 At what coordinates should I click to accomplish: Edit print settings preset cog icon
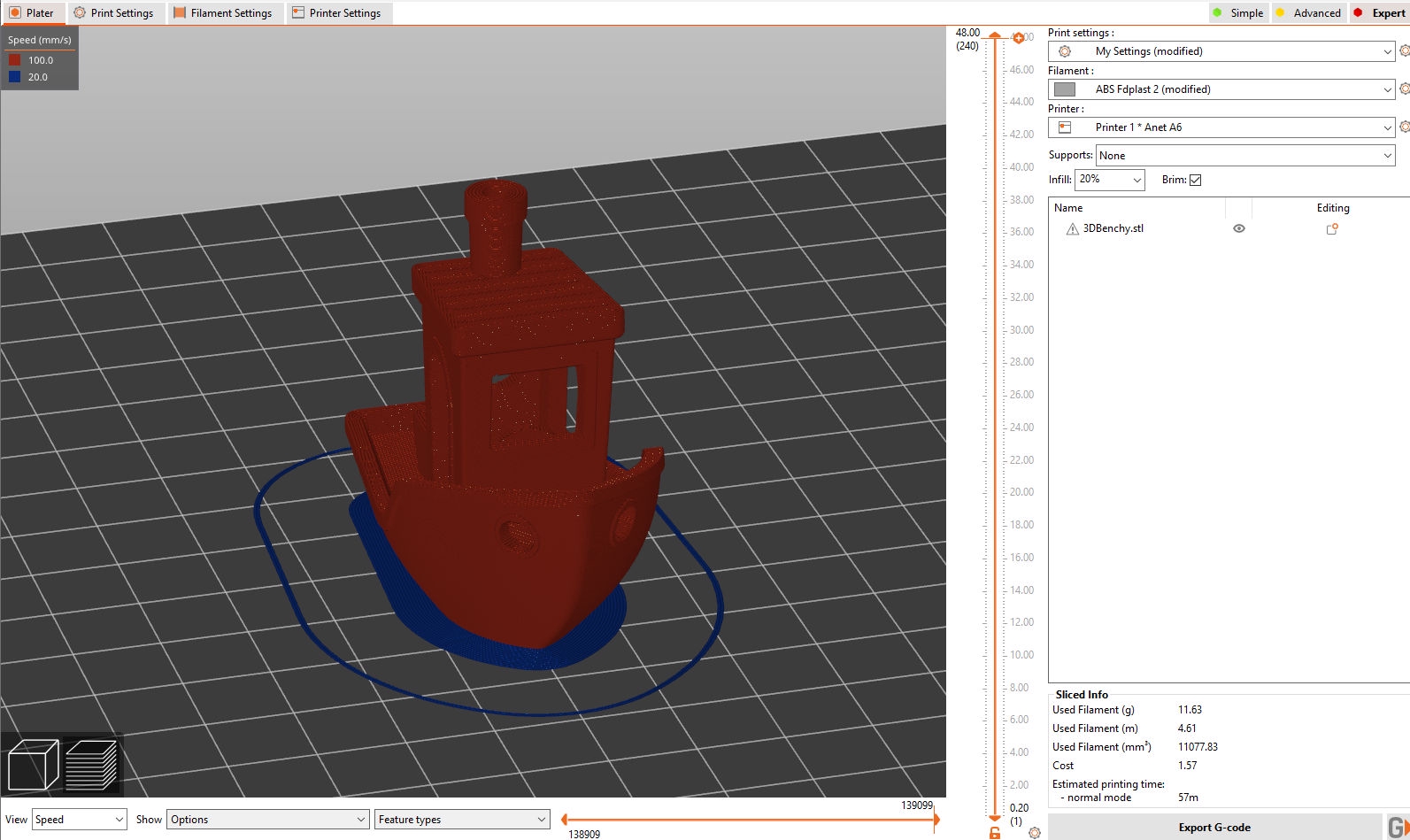[x=1404, y=51]
